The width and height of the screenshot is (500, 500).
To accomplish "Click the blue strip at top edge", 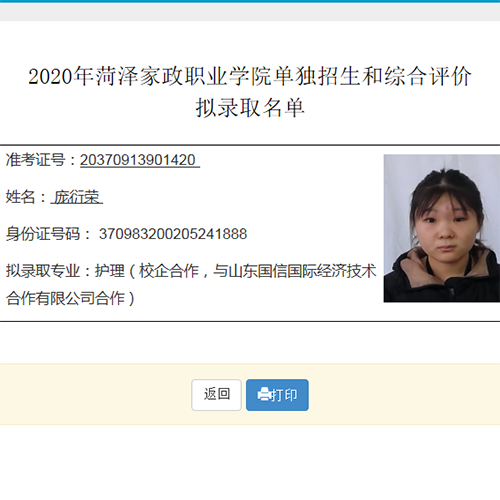I will (250, 1).
